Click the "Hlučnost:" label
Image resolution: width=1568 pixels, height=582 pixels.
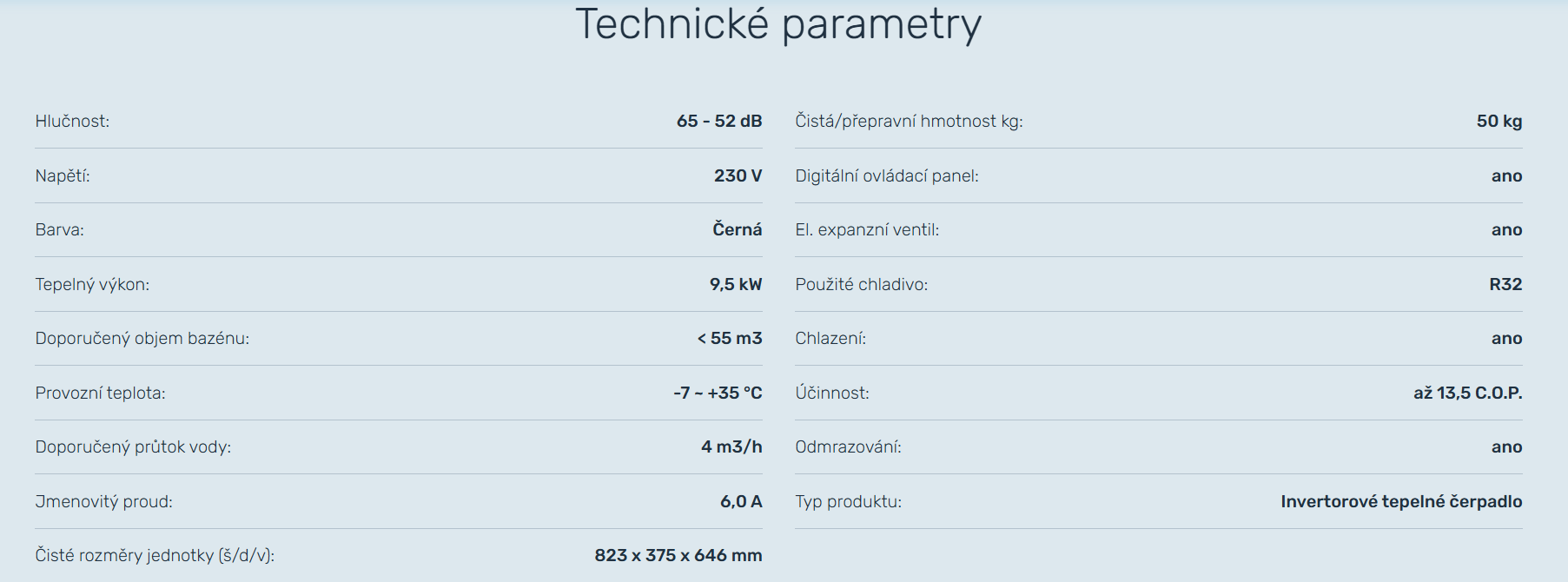coord(72,122)
